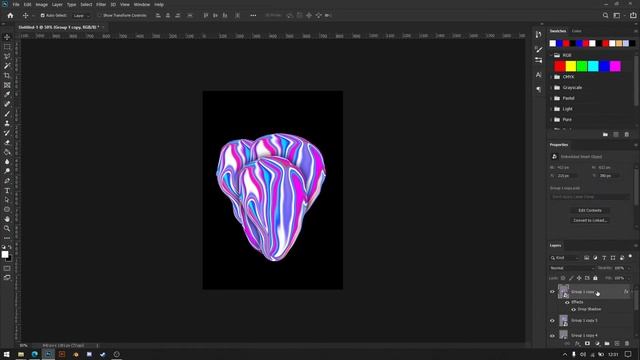Select the Eyedropper tool
640x360 pixels.
(7, 94)
